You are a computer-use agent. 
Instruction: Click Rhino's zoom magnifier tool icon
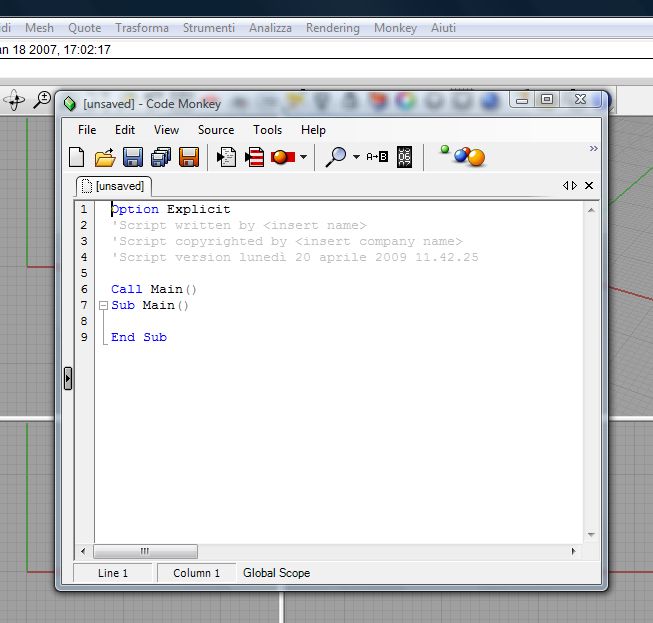[x=42, y=100]
